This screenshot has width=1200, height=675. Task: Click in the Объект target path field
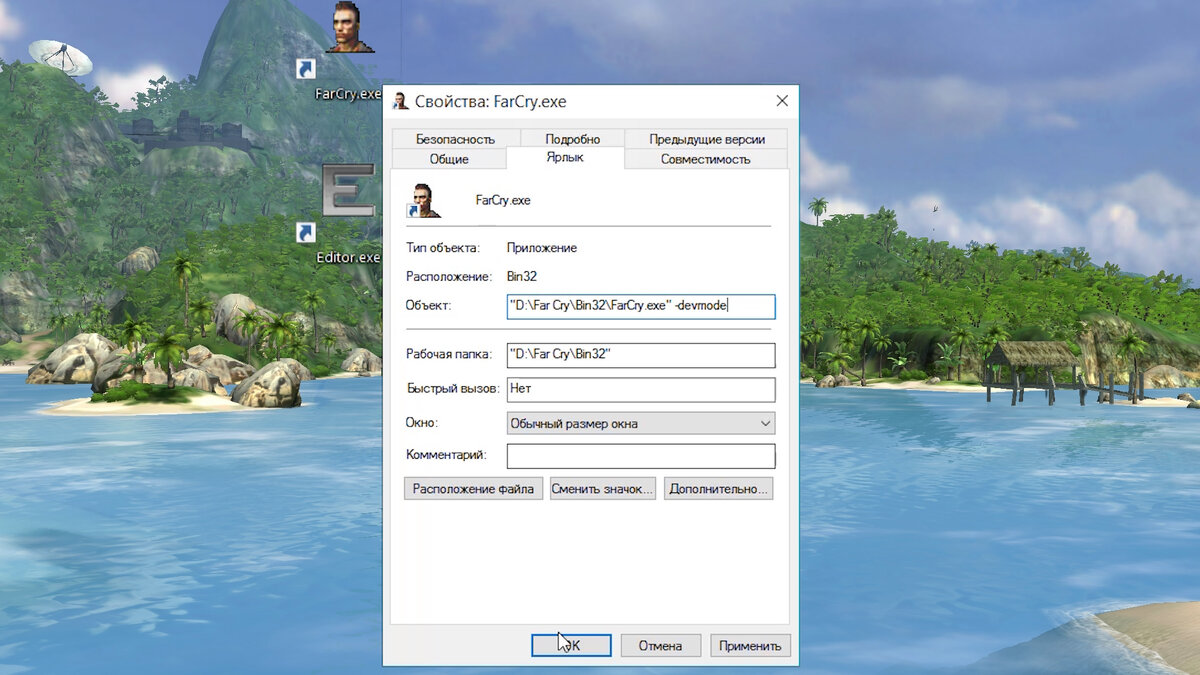pyautogui.click(x=641, y=306)
